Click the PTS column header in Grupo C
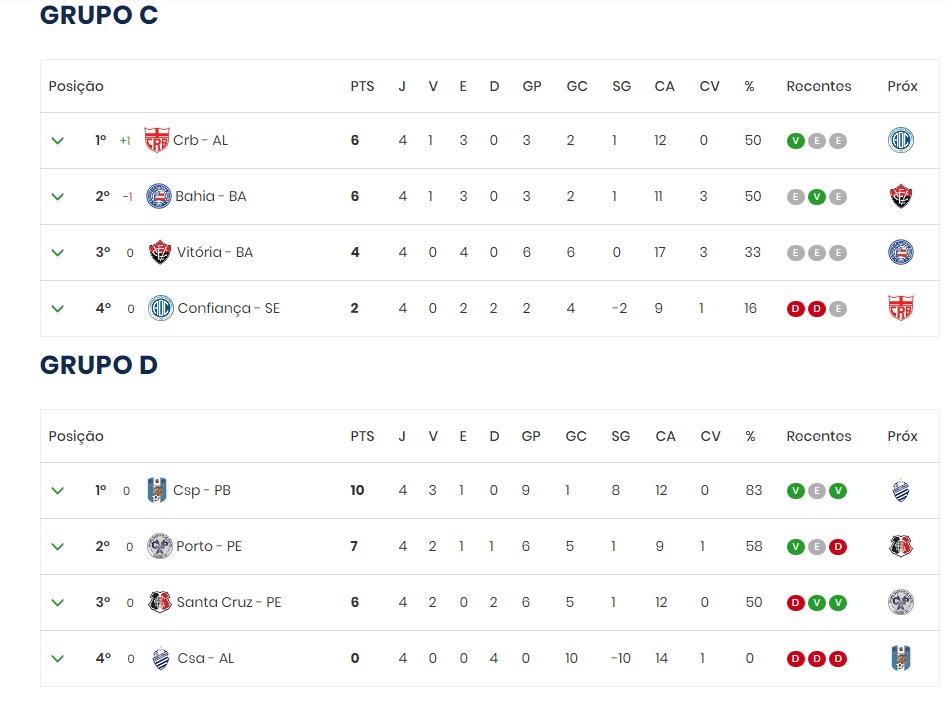The image size is (949, 702). [x=362, y=86]
